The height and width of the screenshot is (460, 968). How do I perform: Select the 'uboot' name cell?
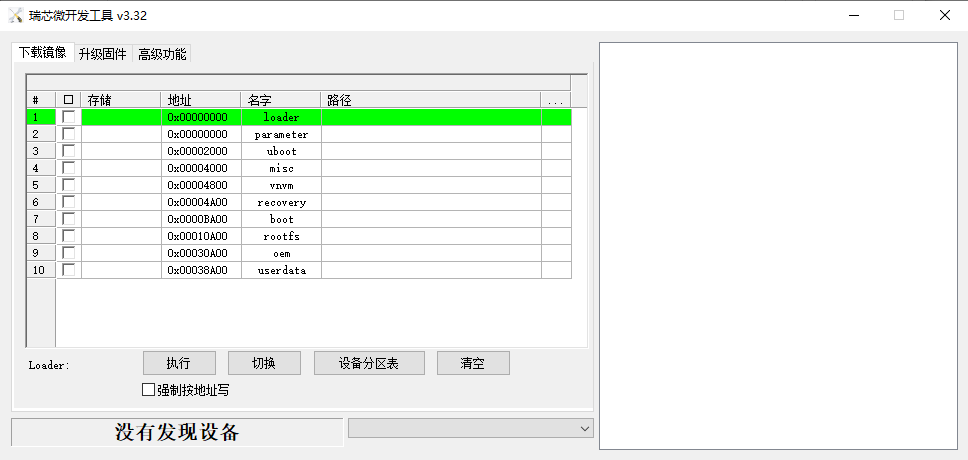(282, 151)
